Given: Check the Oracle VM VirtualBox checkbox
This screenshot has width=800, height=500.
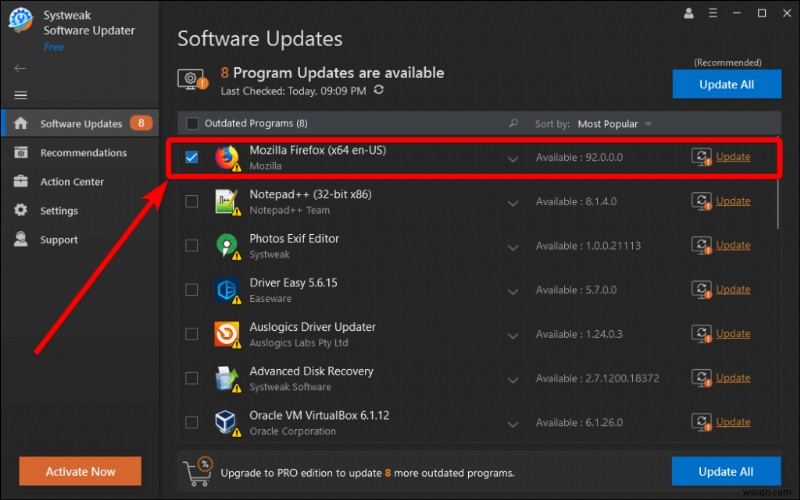Looking at the screenshot, I should pyautogui.click(x=192, y=422).
